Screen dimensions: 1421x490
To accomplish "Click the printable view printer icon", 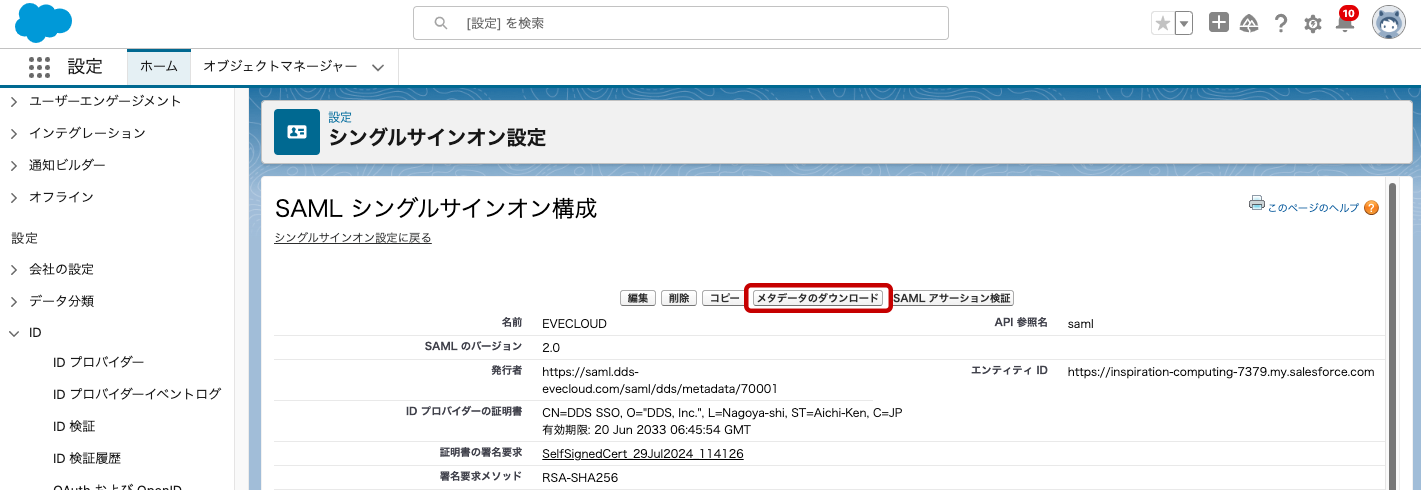I will pyautogui.click(x=1257, y=203).
